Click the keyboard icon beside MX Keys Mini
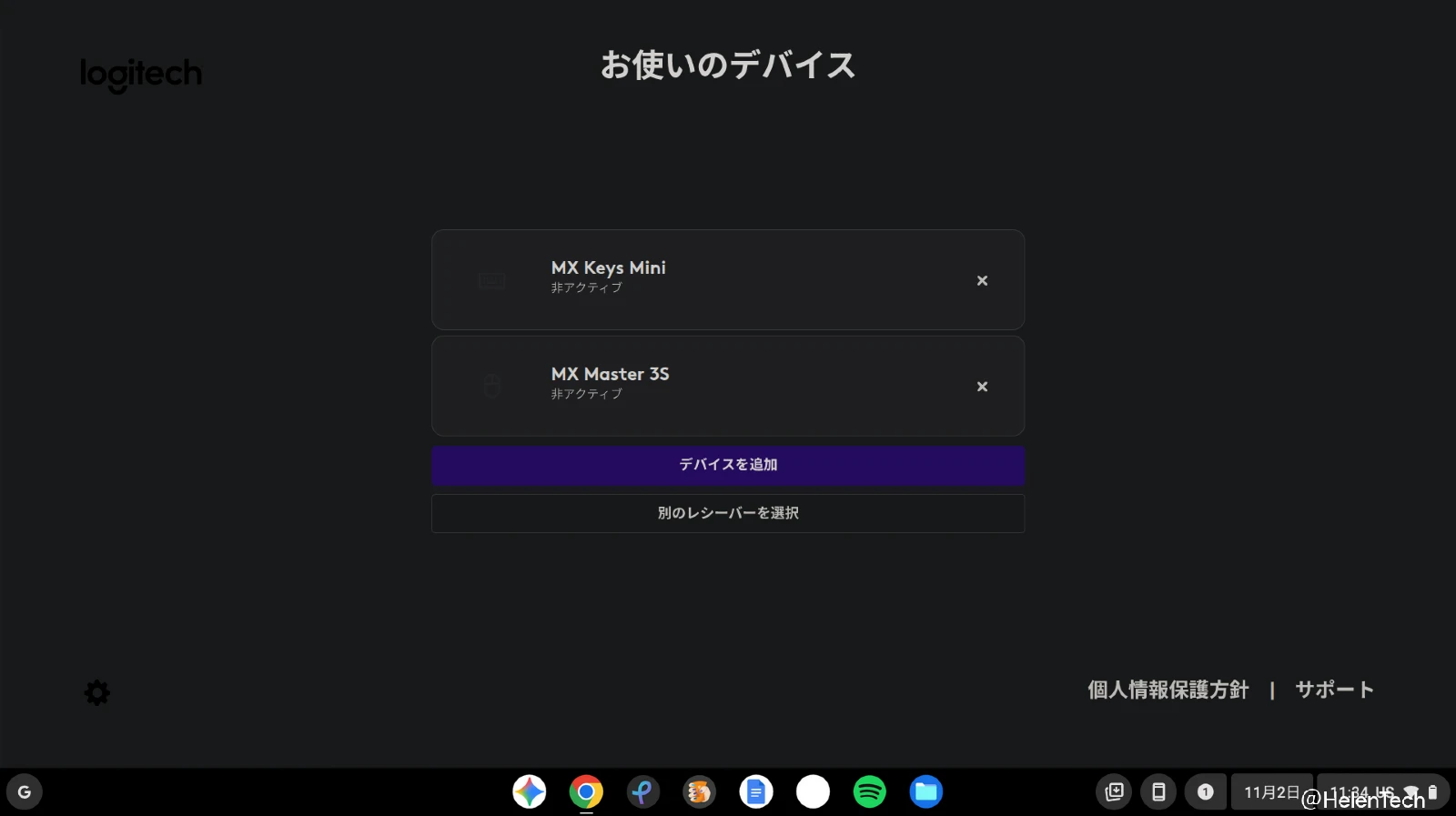This screenshot has height=816, width=1456. point(491,281)
